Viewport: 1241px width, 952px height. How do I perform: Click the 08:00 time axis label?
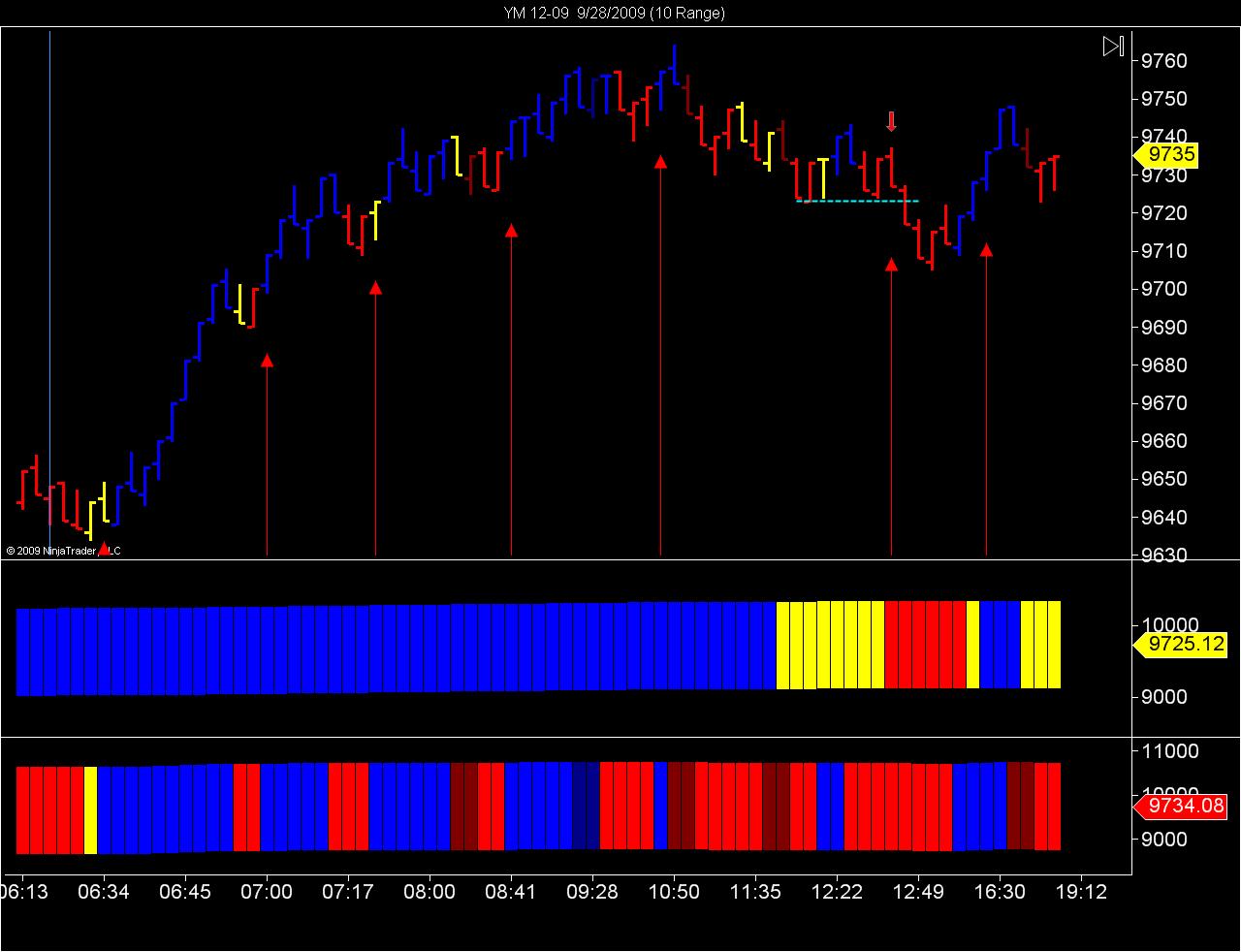point(430,892)
